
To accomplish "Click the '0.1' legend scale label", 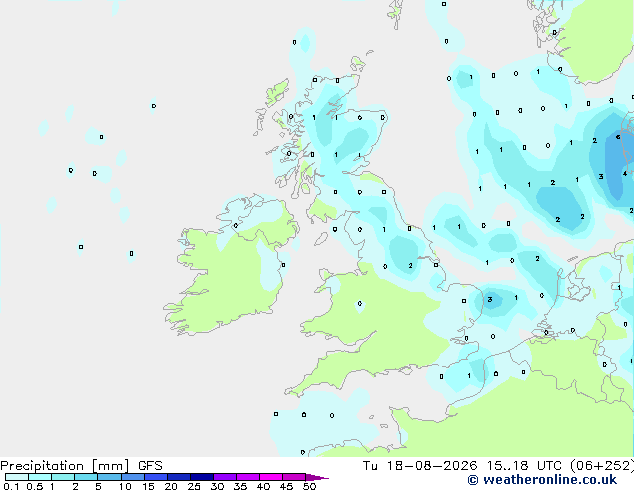I will point(11,486).
